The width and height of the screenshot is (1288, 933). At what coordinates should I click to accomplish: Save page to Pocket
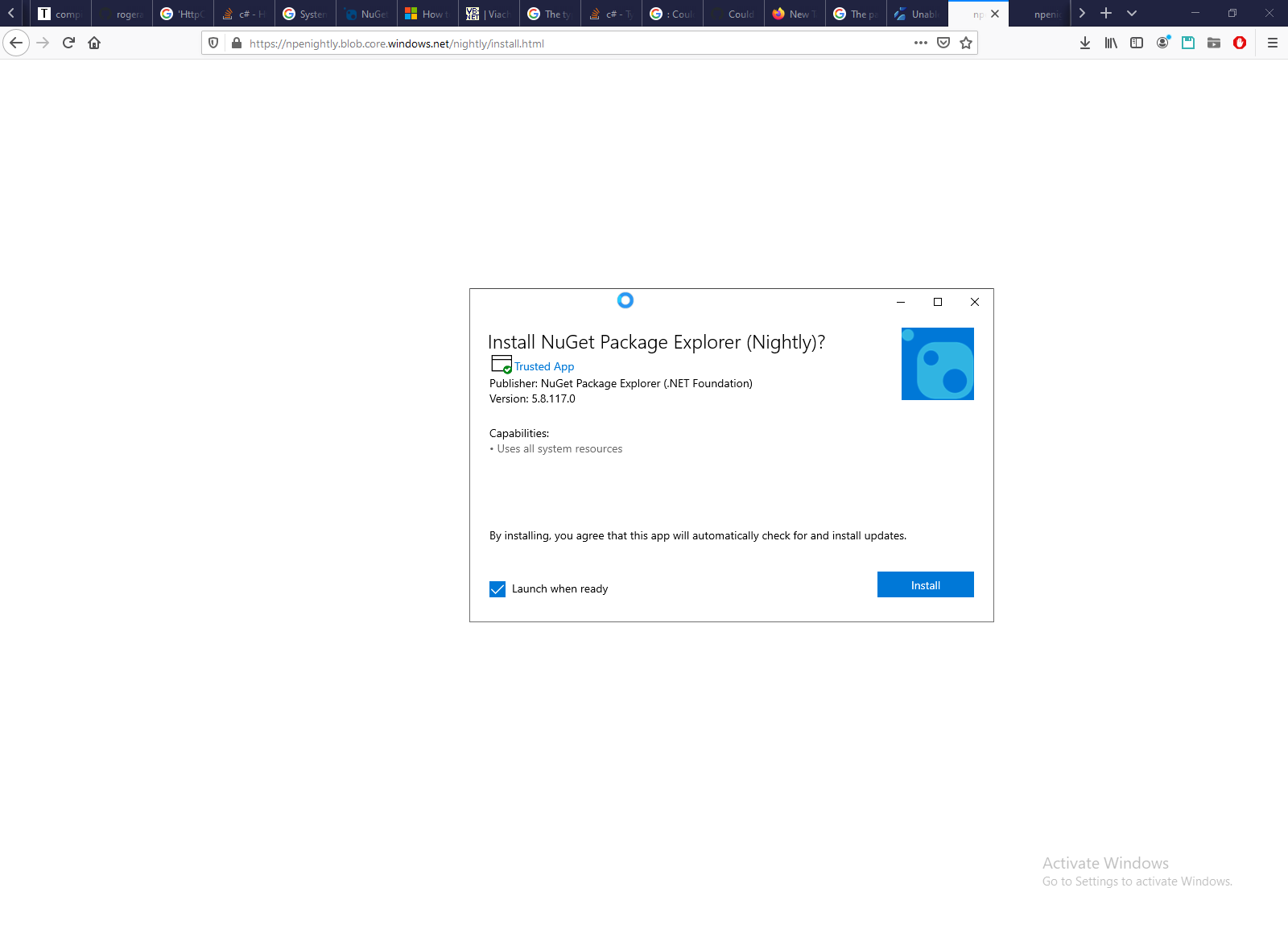(x=943, y=43)
